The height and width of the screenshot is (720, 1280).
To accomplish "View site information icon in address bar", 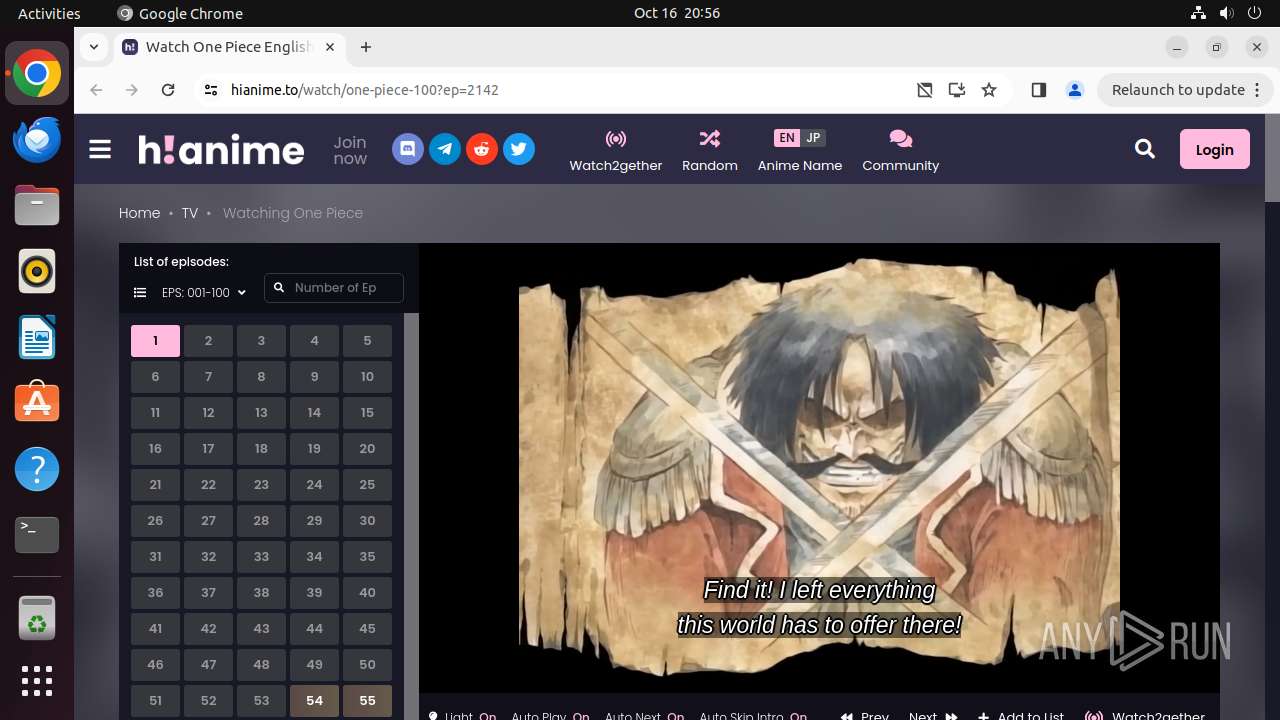I will (210, 90).
